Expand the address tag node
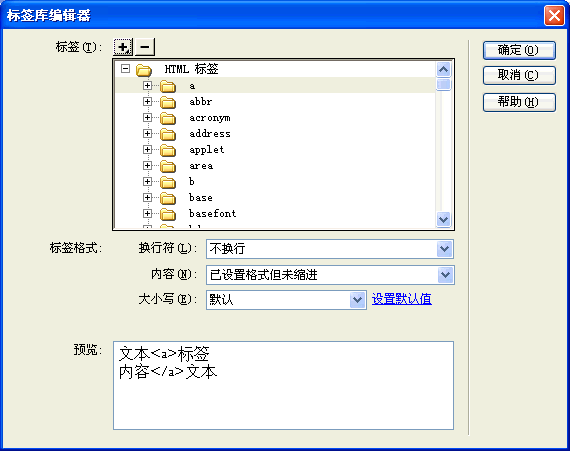Screen dimensions: 570x451 click(147, 134)
